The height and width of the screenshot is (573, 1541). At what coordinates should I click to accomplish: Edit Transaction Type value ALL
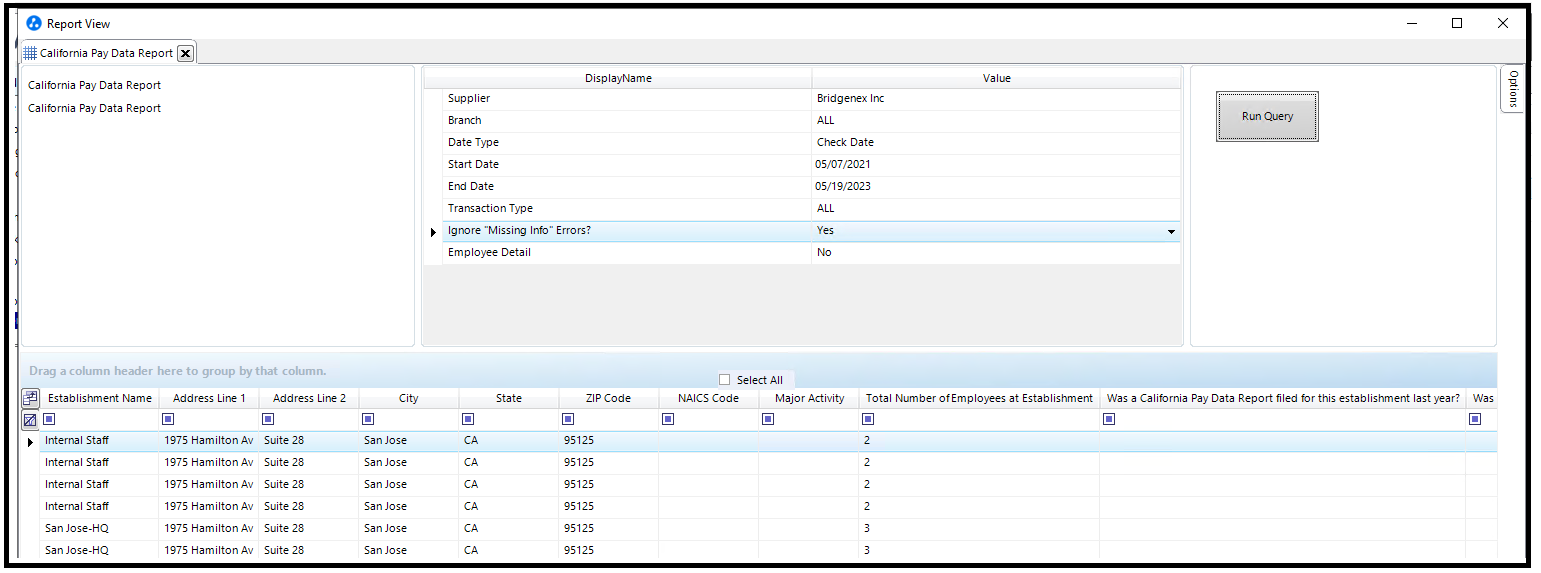(996, 208)
